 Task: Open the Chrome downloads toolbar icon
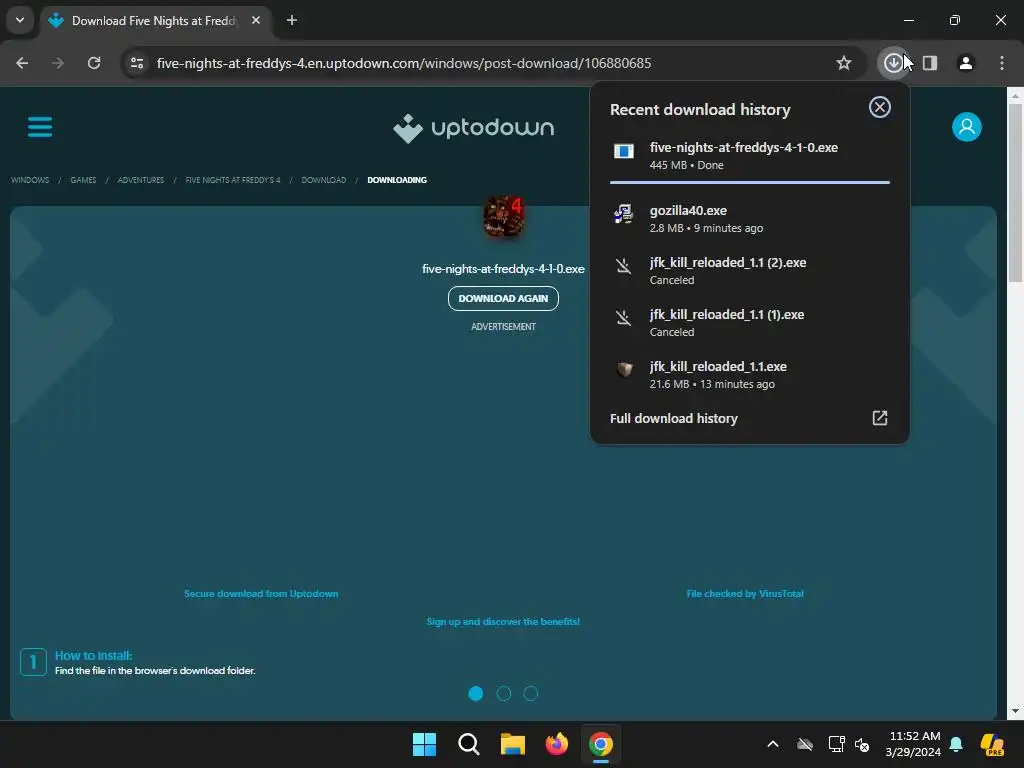893,63
